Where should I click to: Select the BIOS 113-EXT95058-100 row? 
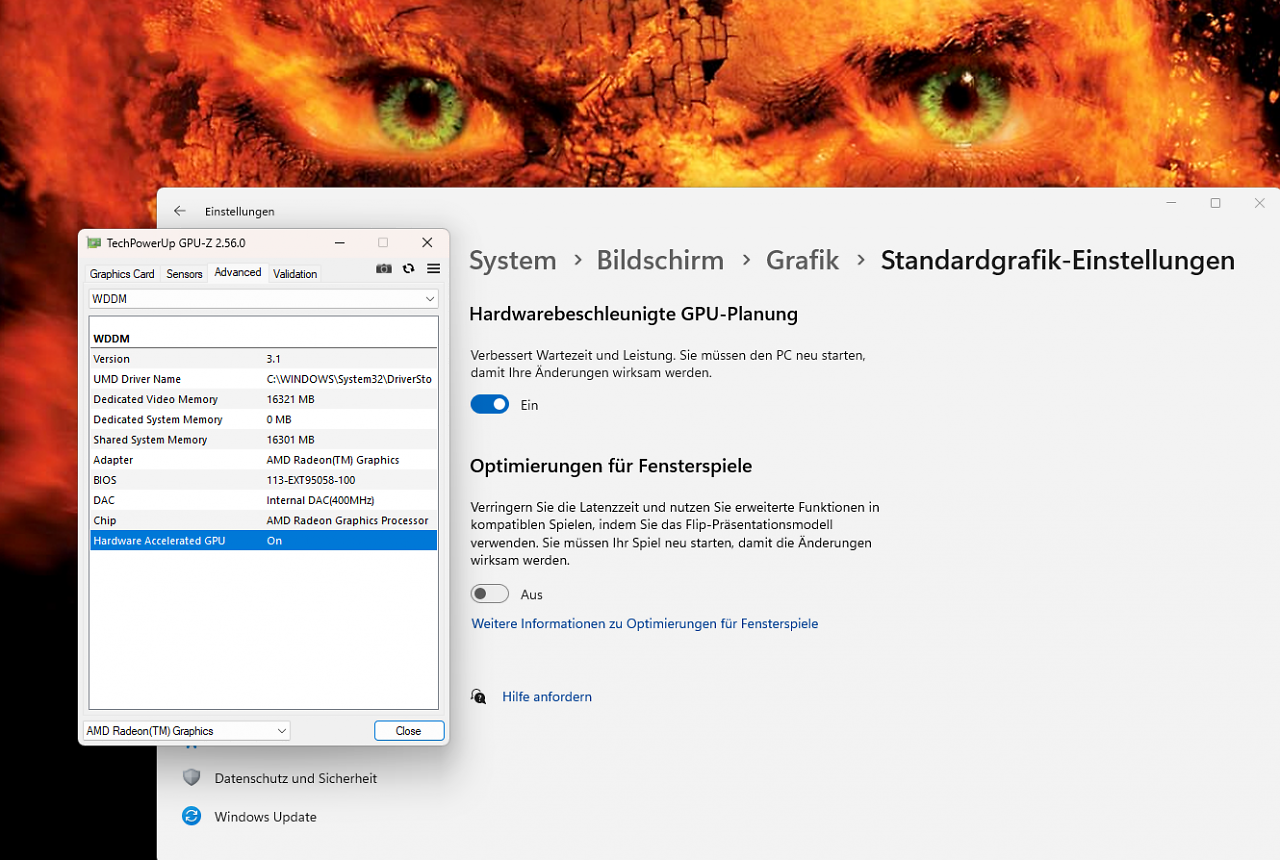(x=264, y=480)
